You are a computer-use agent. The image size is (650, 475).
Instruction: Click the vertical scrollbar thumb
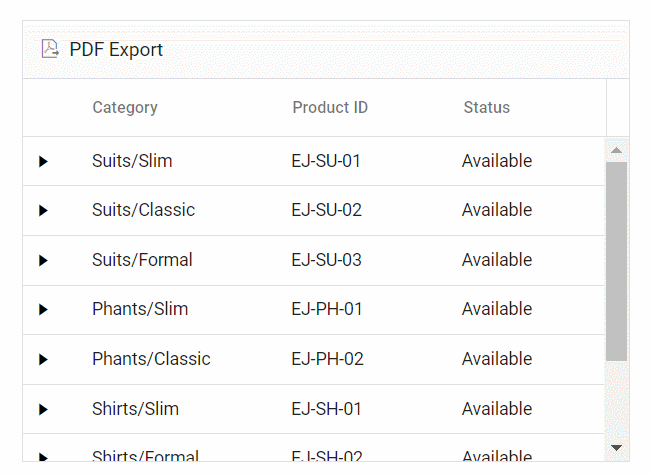tap(617, 260)
